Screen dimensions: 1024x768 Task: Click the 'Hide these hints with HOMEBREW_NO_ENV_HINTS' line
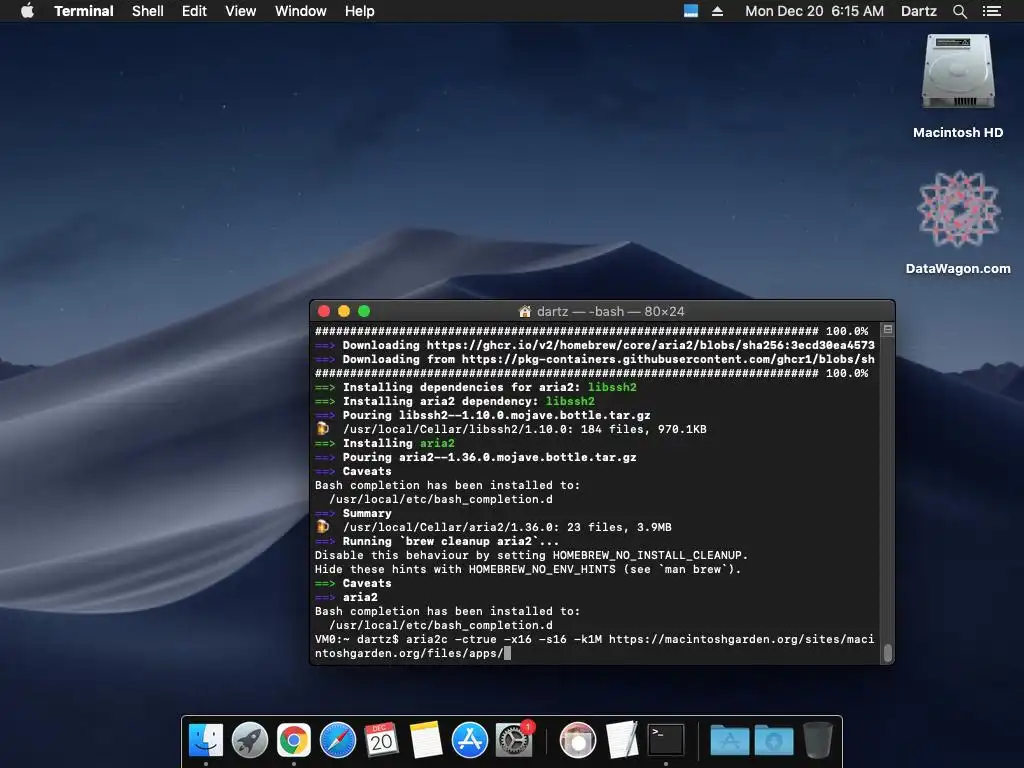coord(528,569)
